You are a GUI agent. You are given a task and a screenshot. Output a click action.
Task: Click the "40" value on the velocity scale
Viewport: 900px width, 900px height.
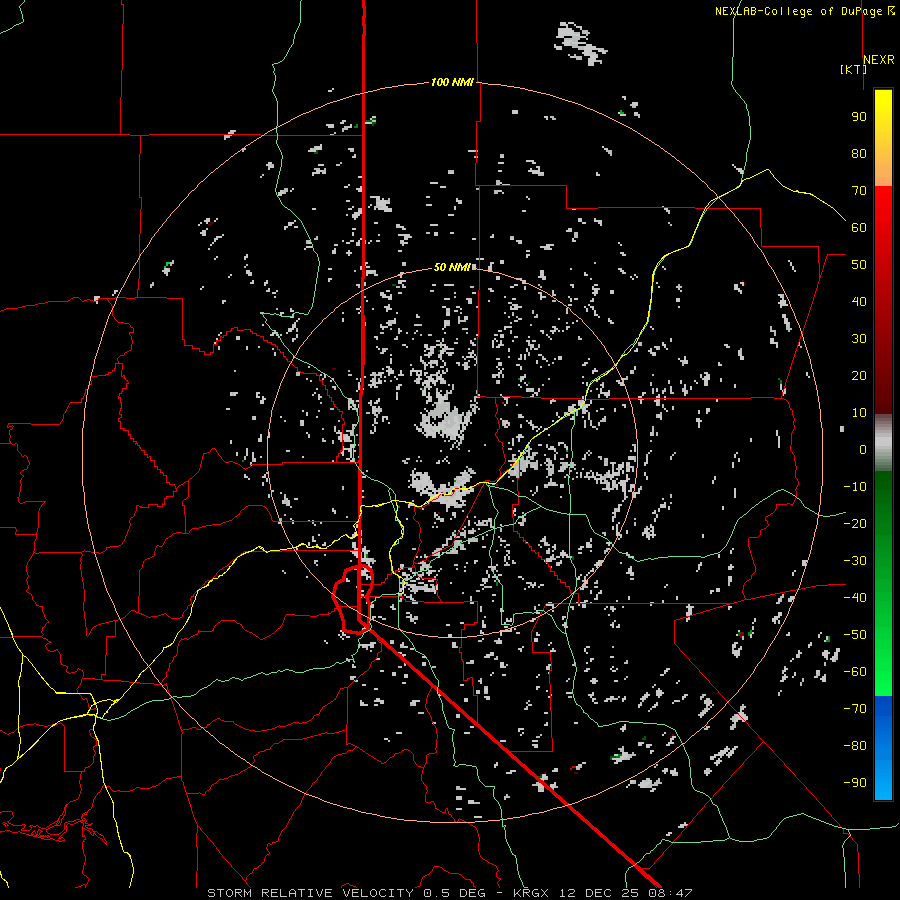click(x=859, y=301)
